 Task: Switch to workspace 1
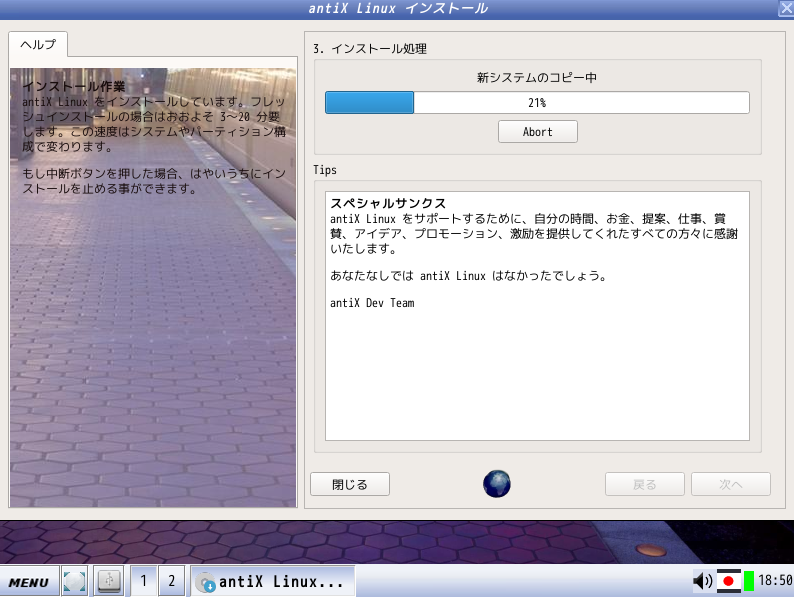144,581
